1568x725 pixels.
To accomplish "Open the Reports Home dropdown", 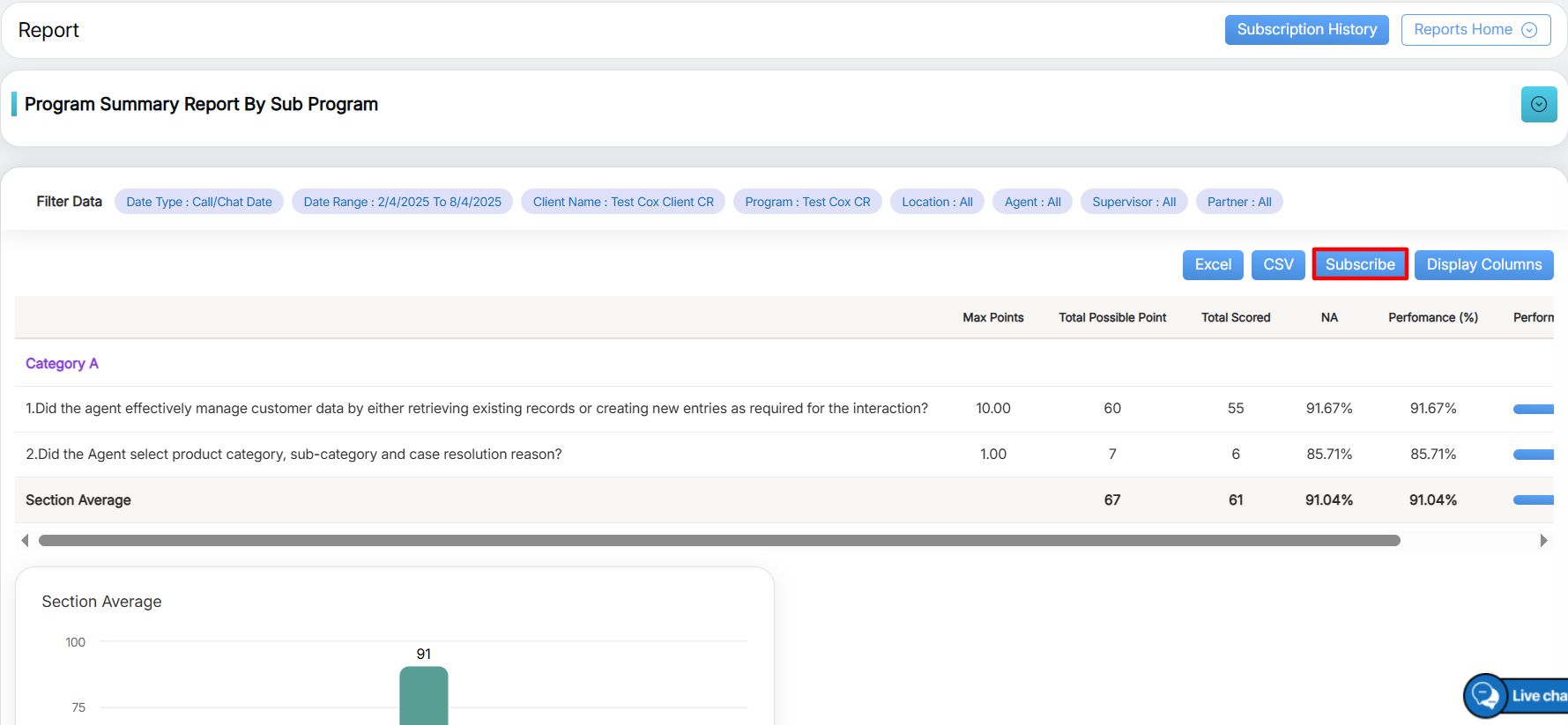I will pyautogui.click(x=1475, y=30).
